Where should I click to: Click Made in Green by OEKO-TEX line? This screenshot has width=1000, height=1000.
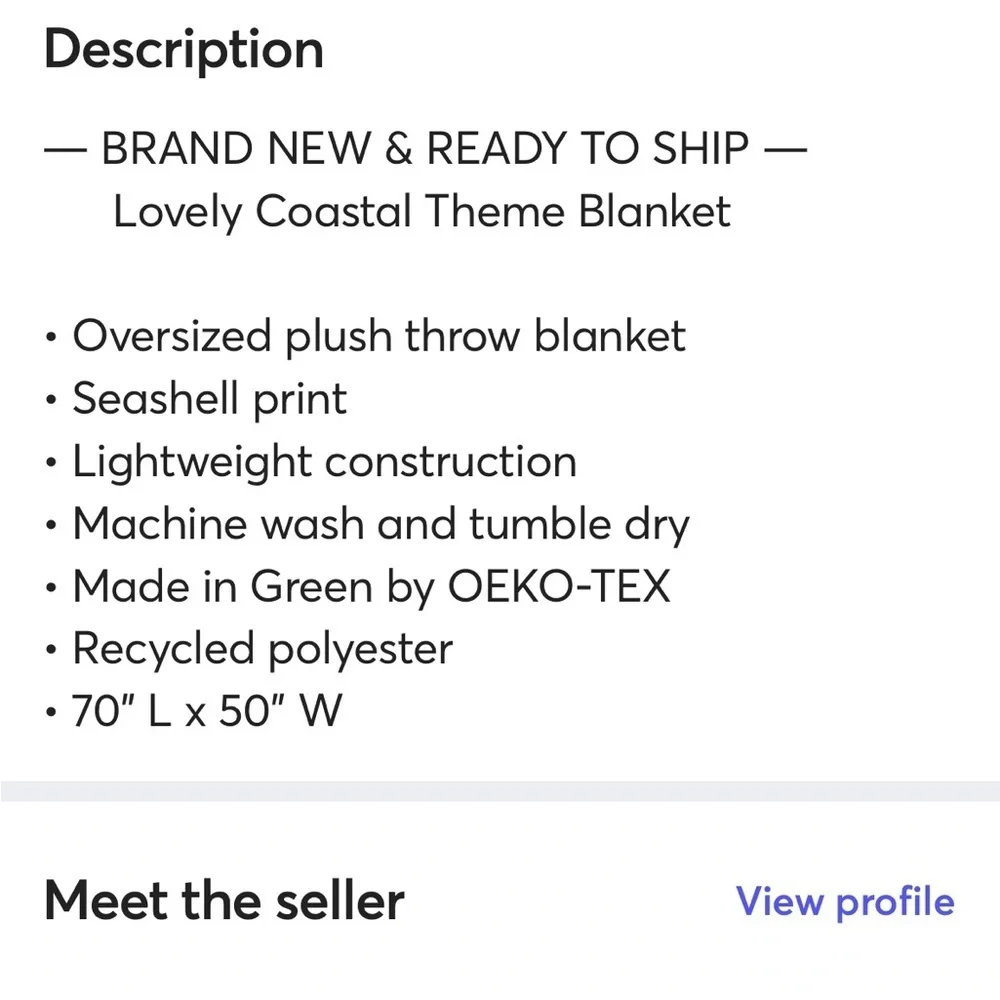click(x=358, y=587)
